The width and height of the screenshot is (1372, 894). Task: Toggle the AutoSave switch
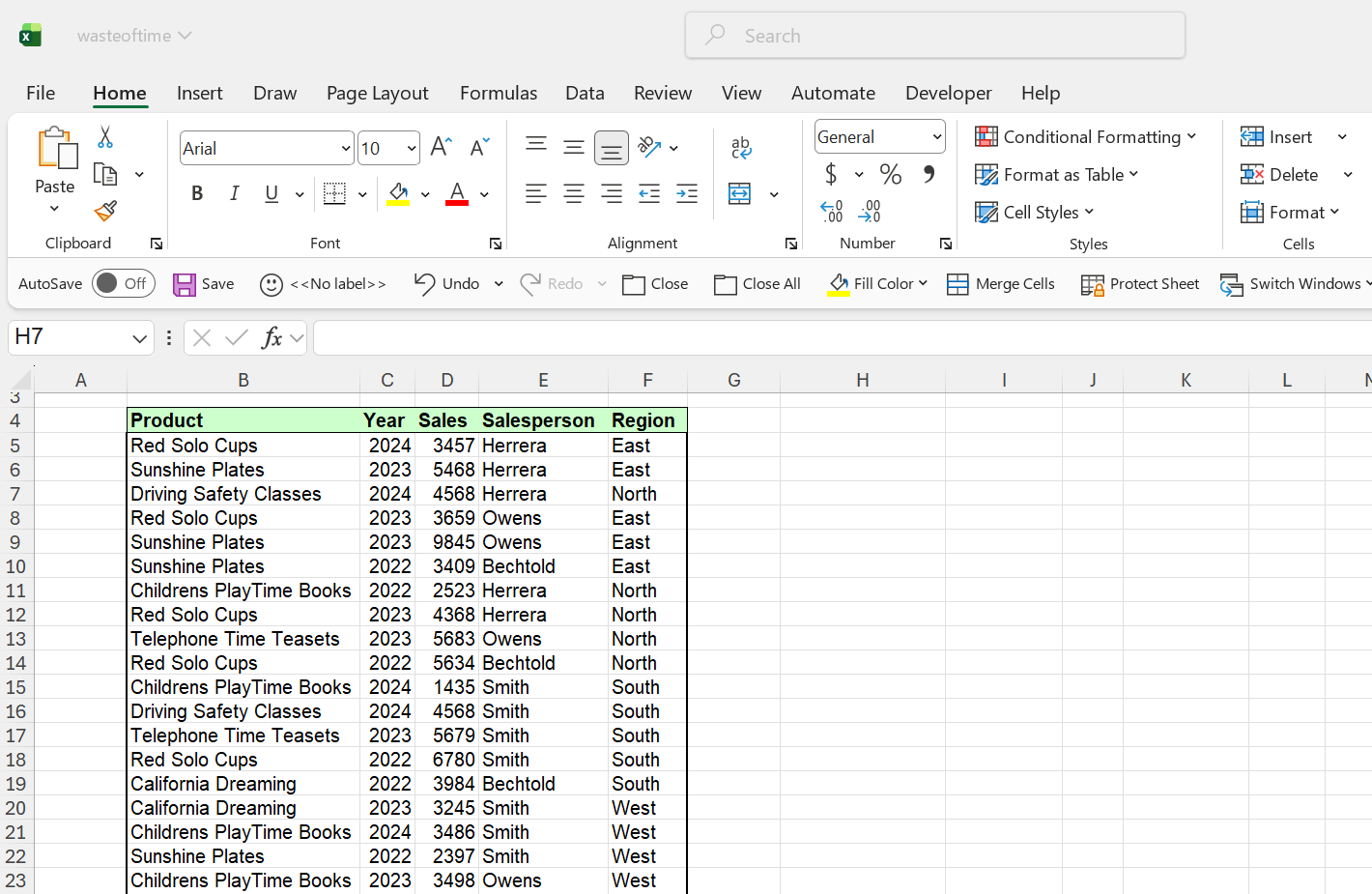click(124, 283)
